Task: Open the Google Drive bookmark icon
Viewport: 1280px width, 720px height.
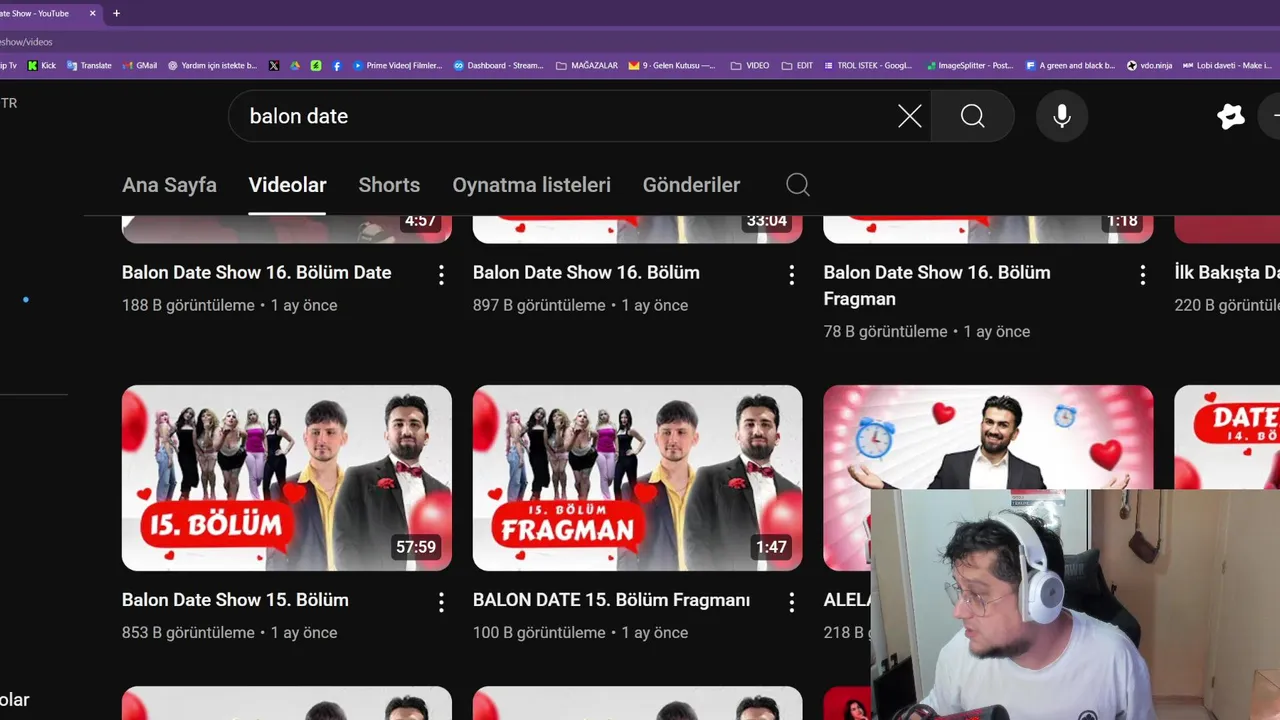Action: [295, 65]
